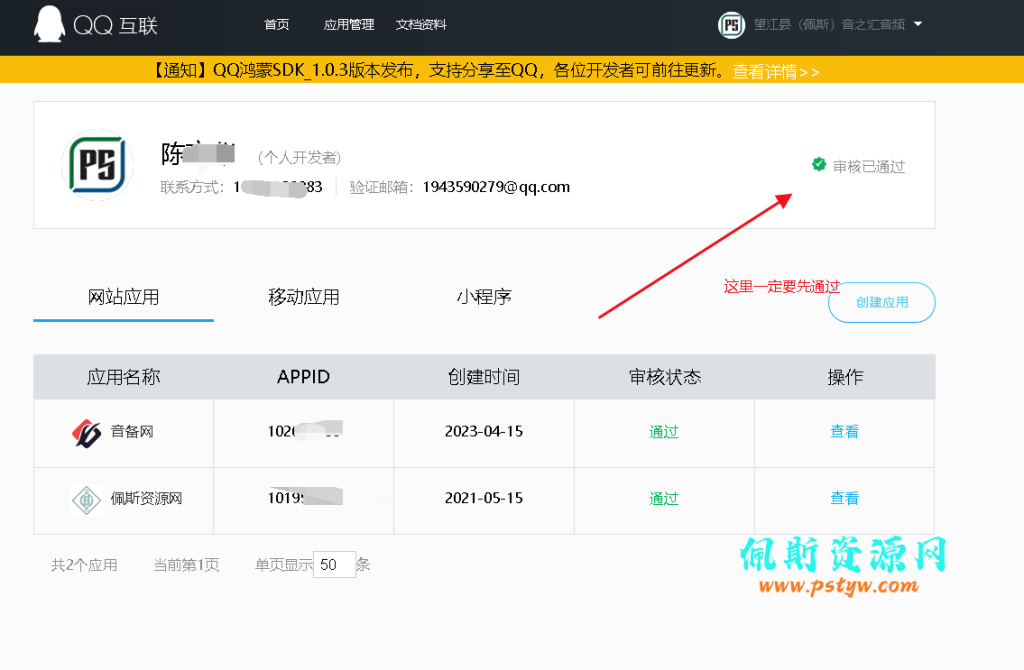Click the 验证邮箱 label
The height and width of the screenshot is (670, 1024).
381,187
